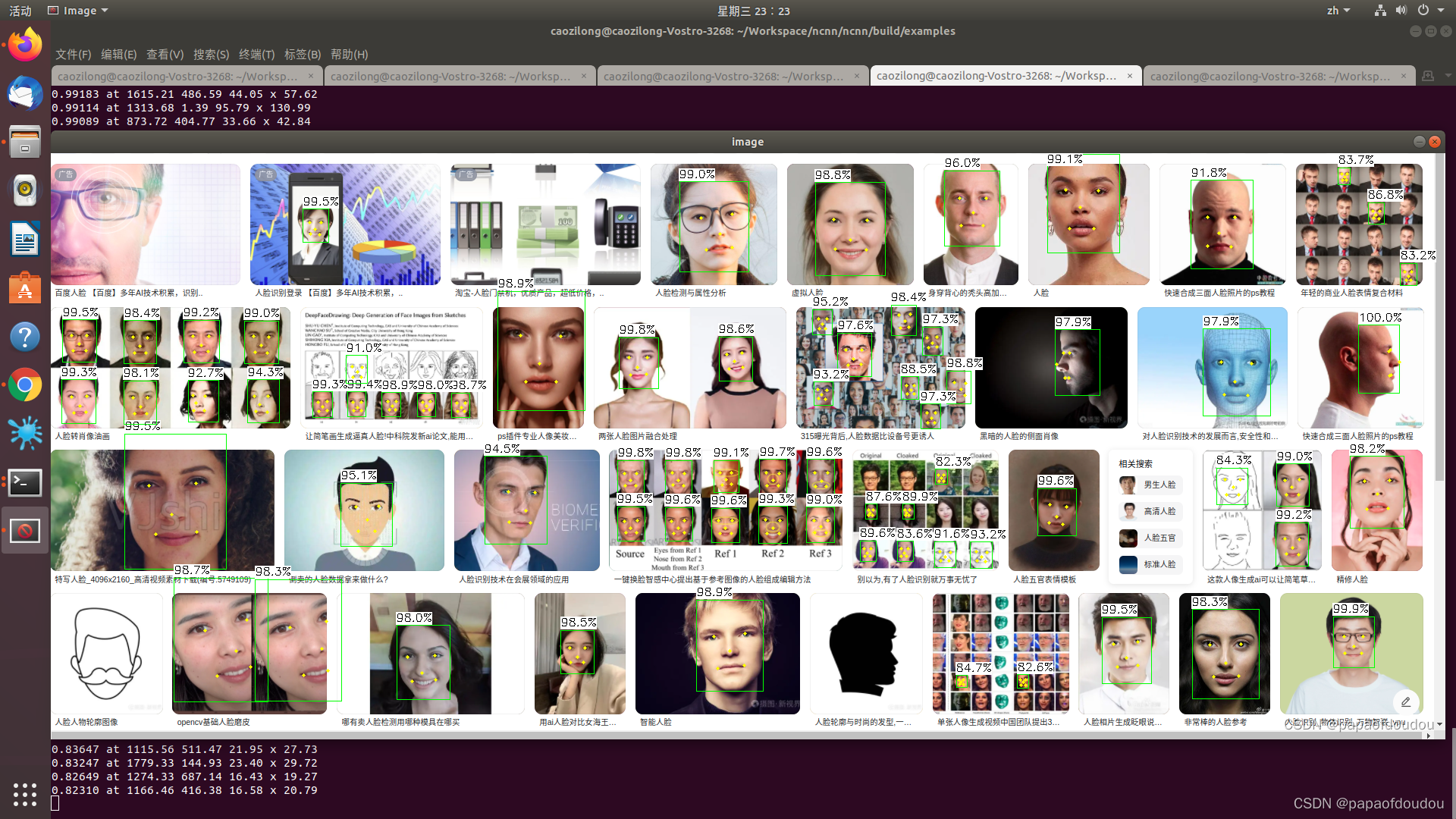Open the terminal tab list dropdown arrow

pyautogui.click(x=1448, y=76)
